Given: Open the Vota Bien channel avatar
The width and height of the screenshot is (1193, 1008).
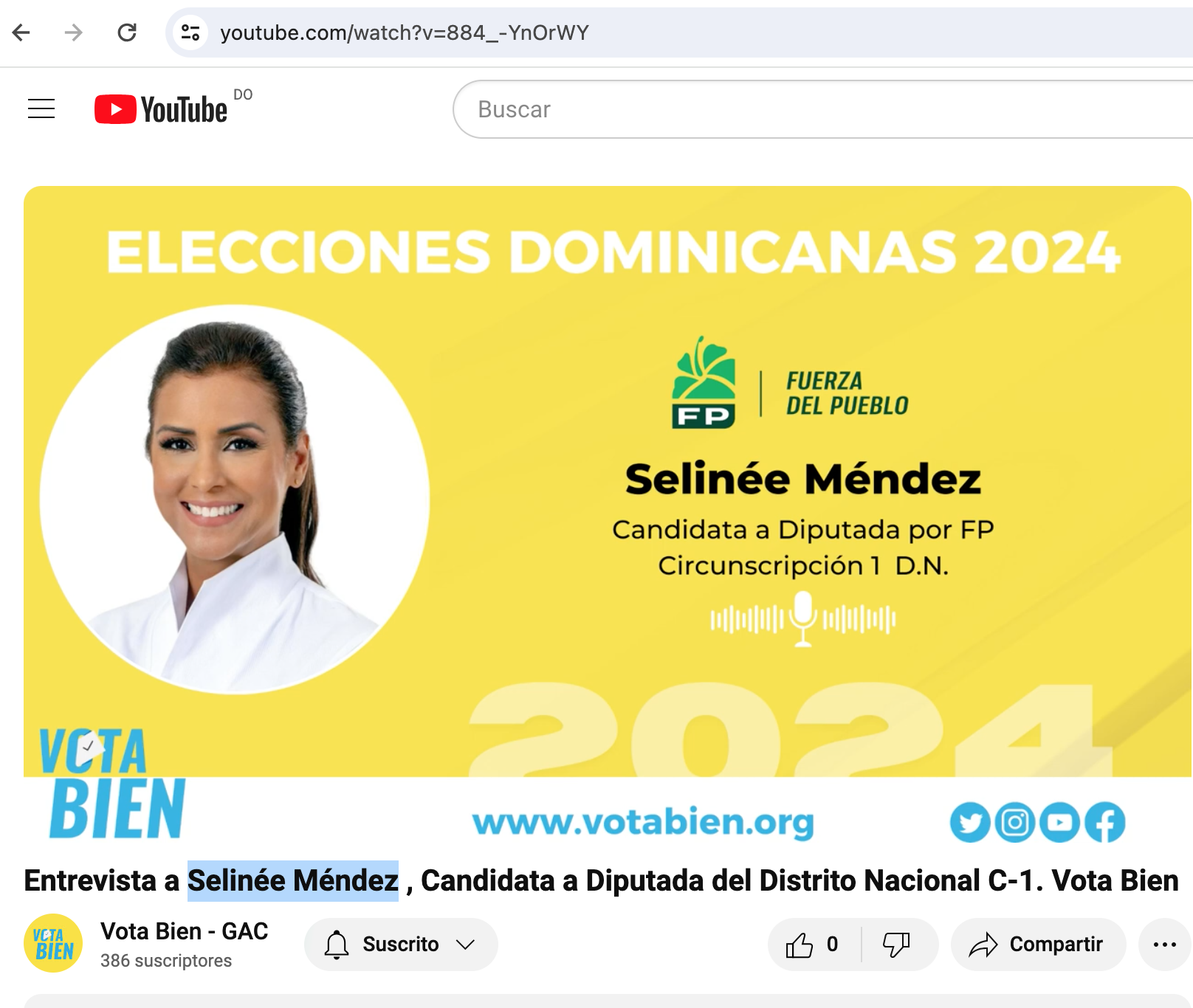Looking at the screenshot, I should [53, 943].
